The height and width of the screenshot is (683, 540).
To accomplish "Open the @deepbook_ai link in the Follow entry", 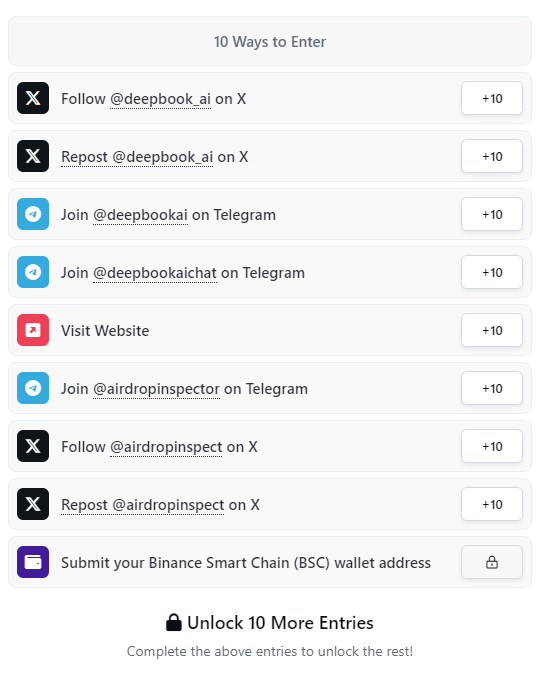I will tap(160, 99).
